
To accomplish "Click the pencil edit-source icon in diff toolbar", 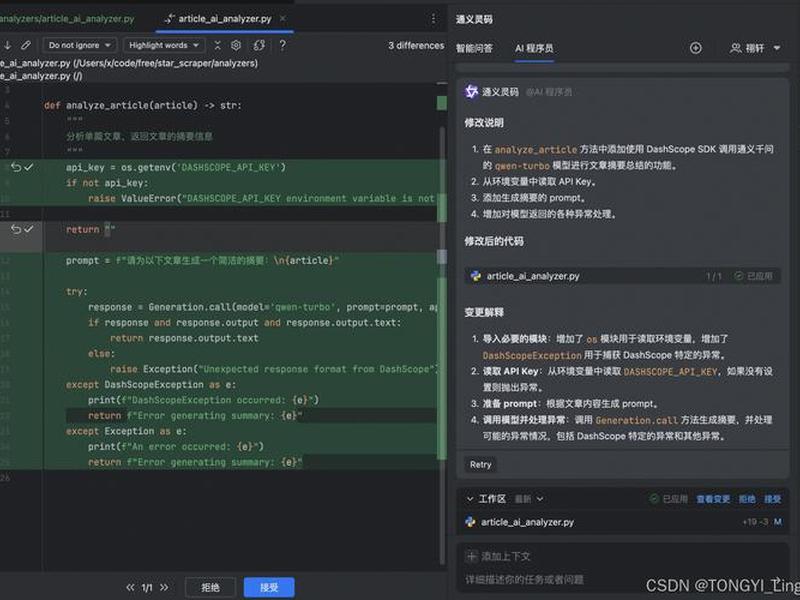I will [26, 45].
